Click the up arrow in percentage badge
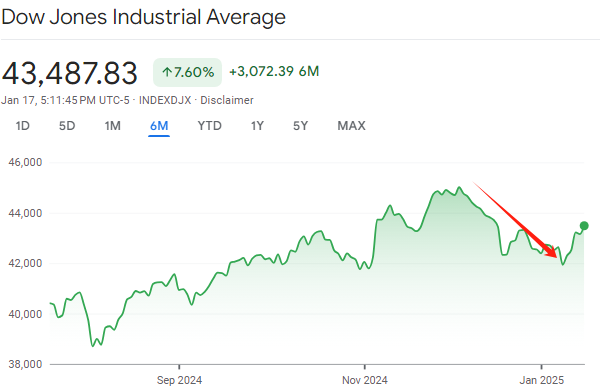The image size is (600, 390). tap(167, 72)
